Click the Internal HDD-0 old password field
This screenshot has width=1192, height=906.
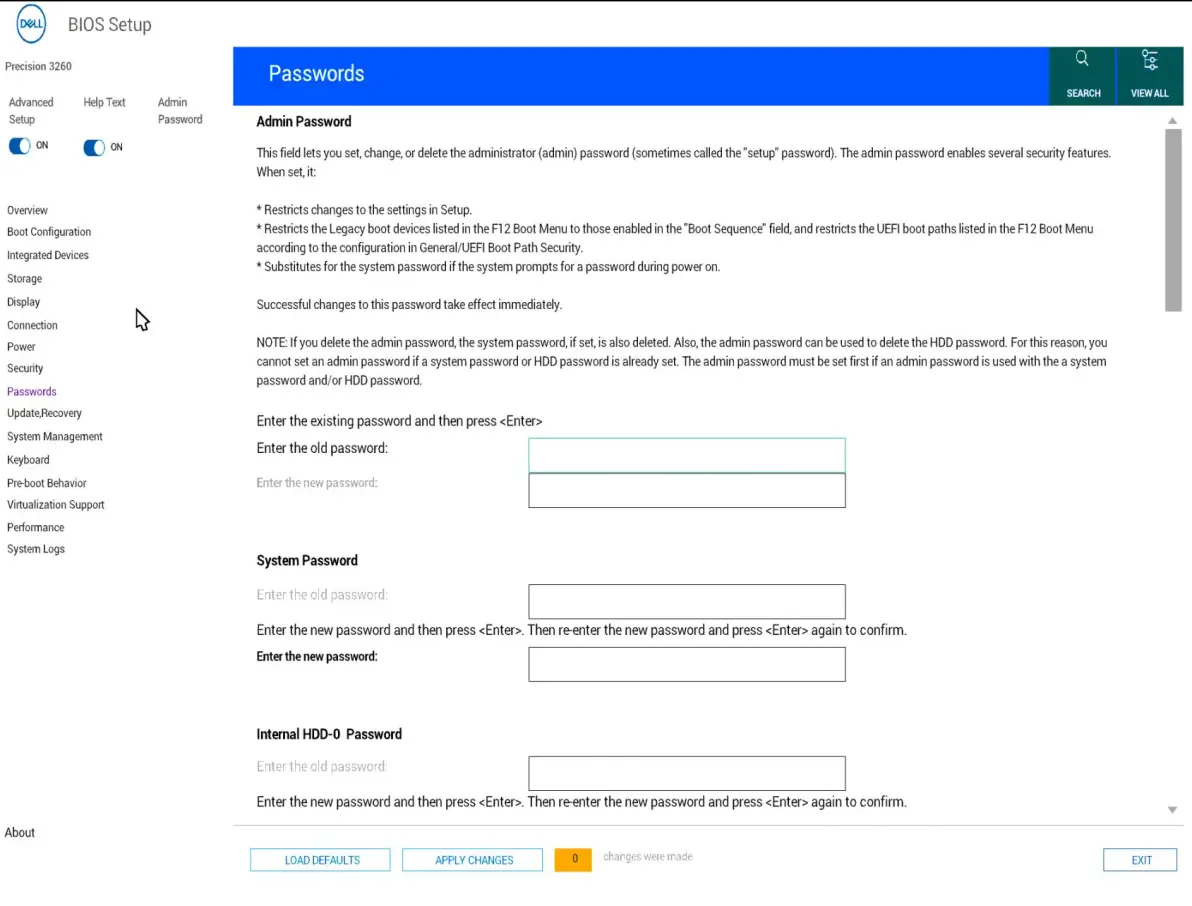click(x=686, y=773)
